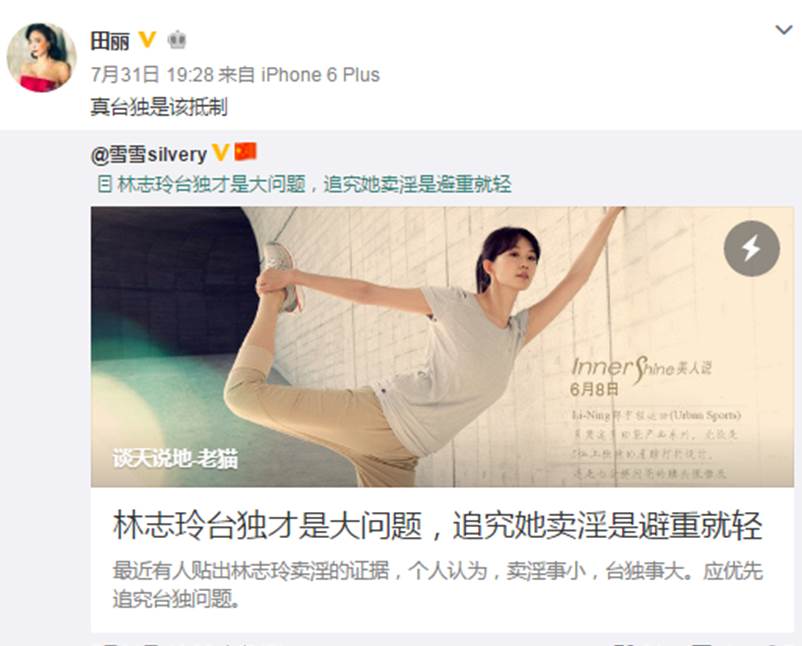Open the green article link 林志玲台独才是大问题
Screen dimensions: 802x646
tap(314, 184)
